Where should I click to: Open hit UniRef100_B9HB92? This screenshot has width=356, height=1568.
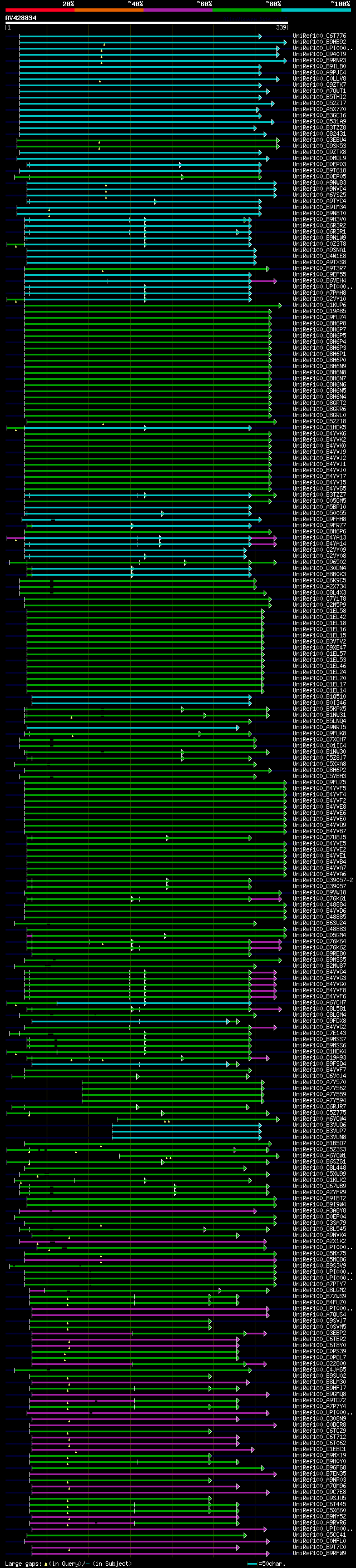coord(319,43)
